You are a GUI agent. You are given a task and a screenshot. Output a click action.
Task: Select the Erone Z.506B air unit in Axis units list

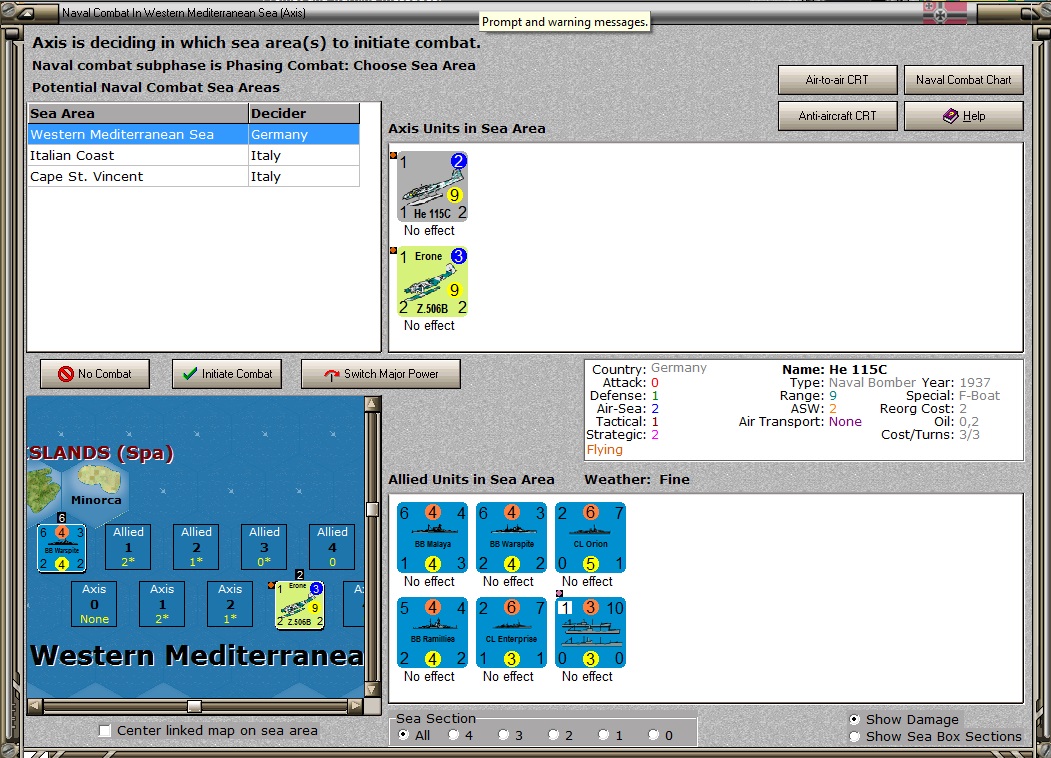click(x=432, y=281)
